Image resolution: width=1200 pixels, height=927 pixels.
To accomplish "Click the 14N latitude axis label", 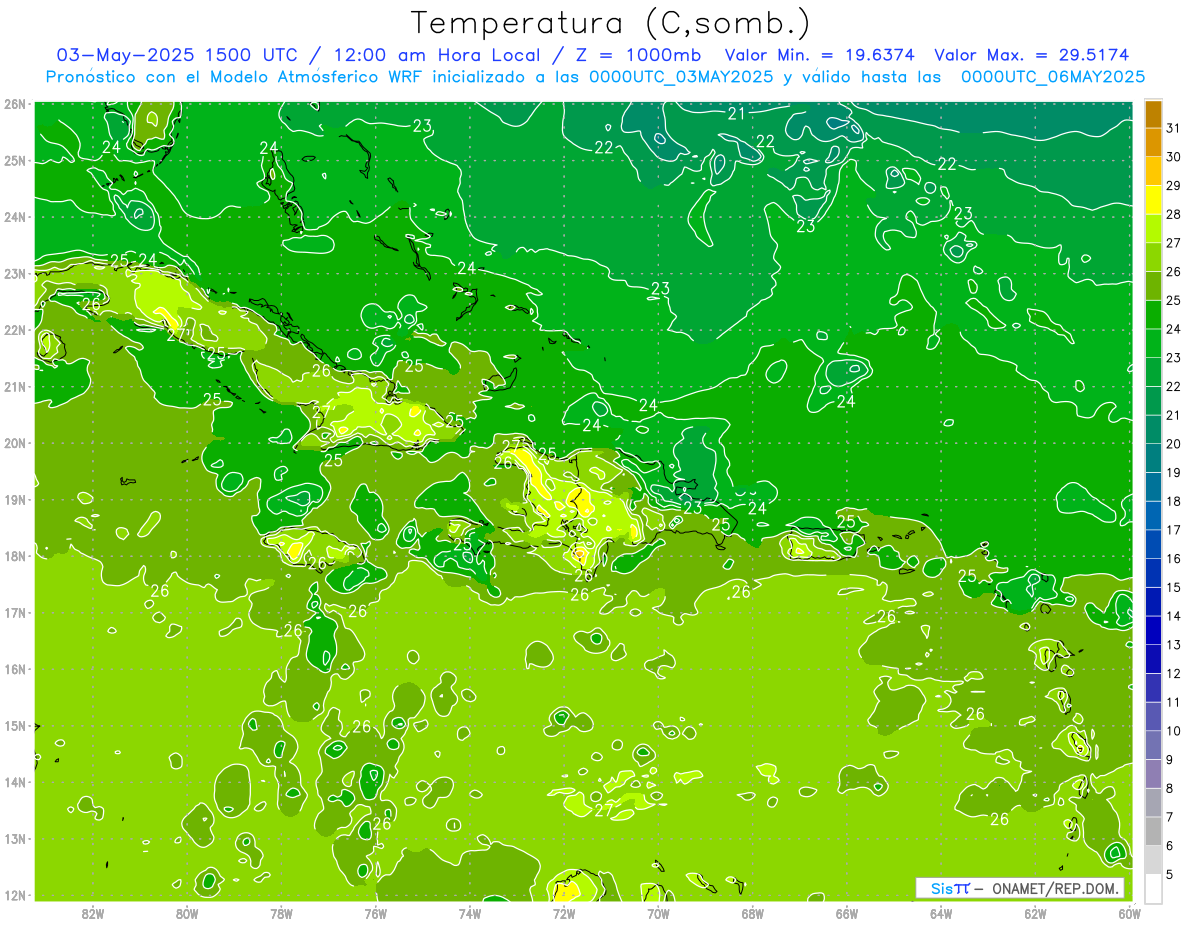I will [14, 782].
